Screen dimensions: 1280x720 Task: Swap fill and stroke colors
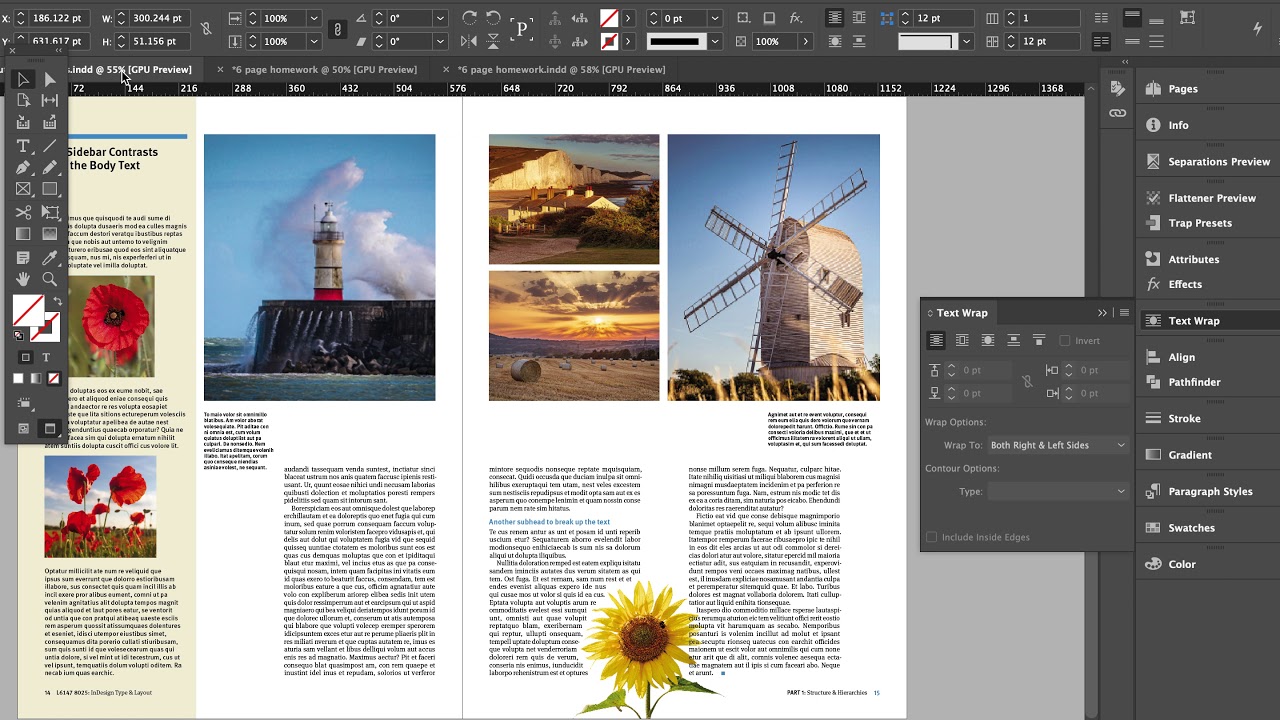click(x=57, y=301)
